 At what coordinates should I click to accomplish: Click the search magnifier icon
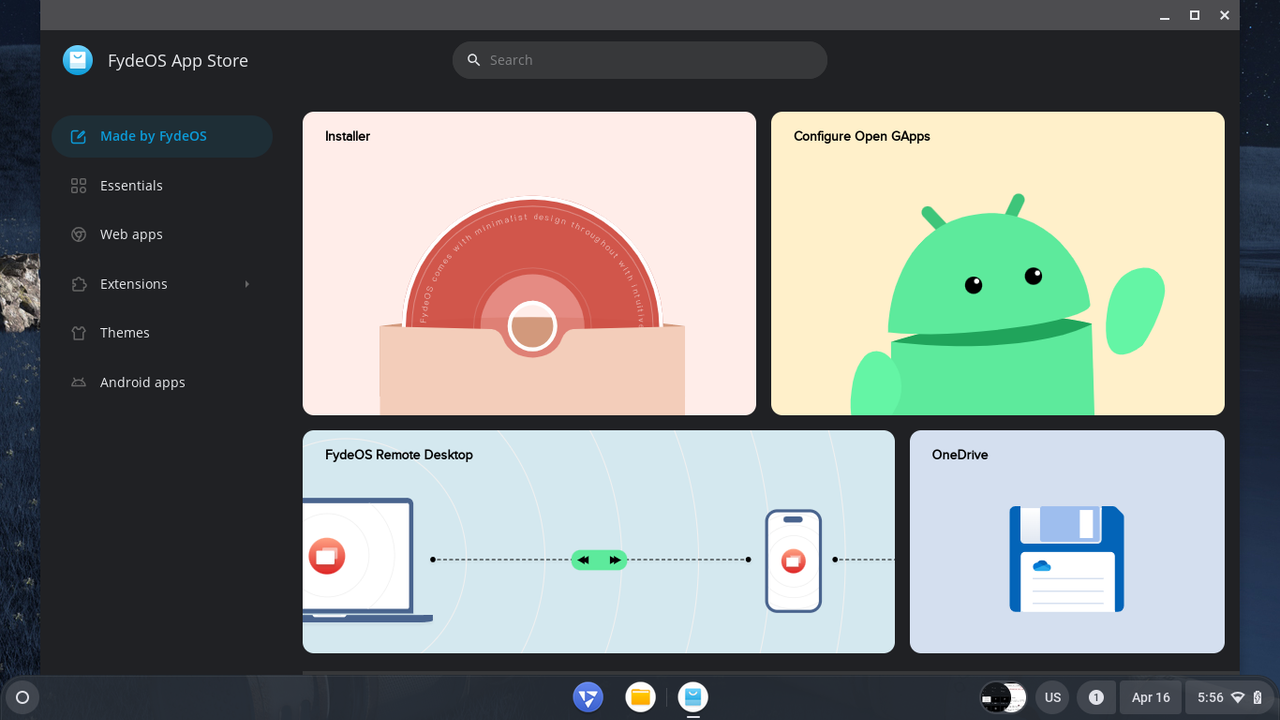point(474,60)
